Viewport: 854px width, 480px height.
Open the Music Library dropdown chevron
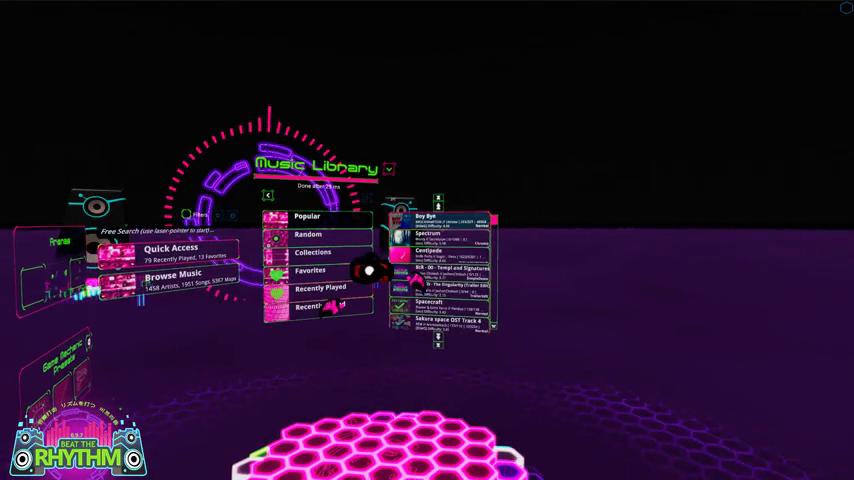[389, 169]
